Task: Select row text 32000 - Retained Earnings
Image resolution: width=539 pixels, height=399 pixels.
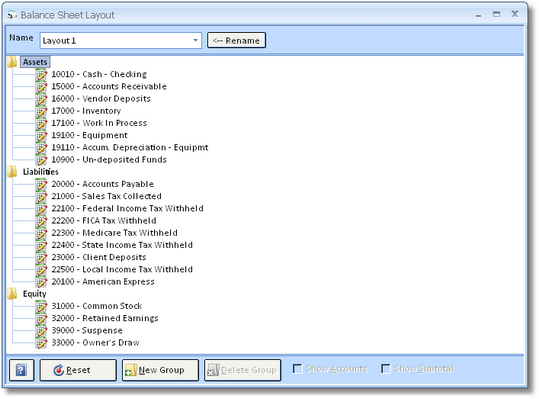Action: point(105,318)
